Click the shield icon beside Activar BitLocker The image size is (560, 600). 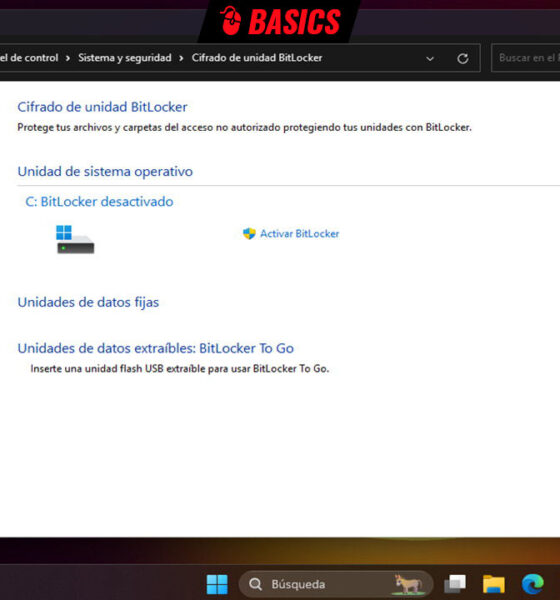coord(249,233)
